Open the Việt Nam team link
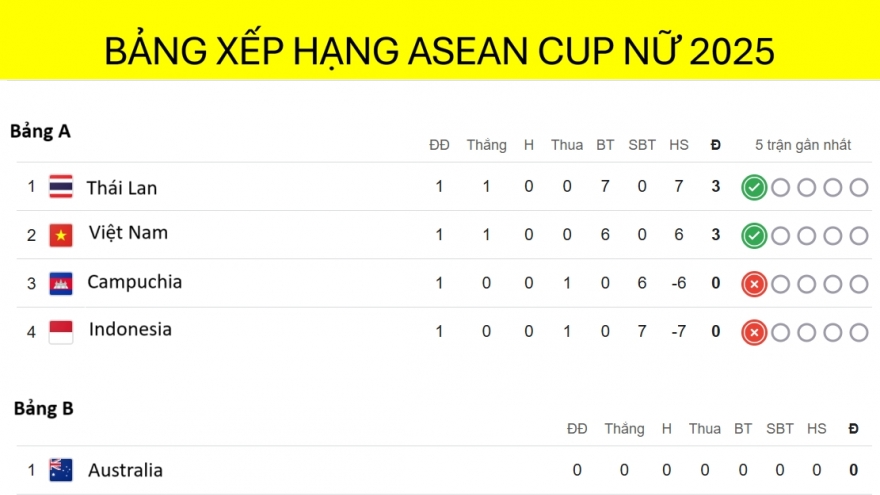The height and width of the screenshot is (495, 880). coord(128,233)
